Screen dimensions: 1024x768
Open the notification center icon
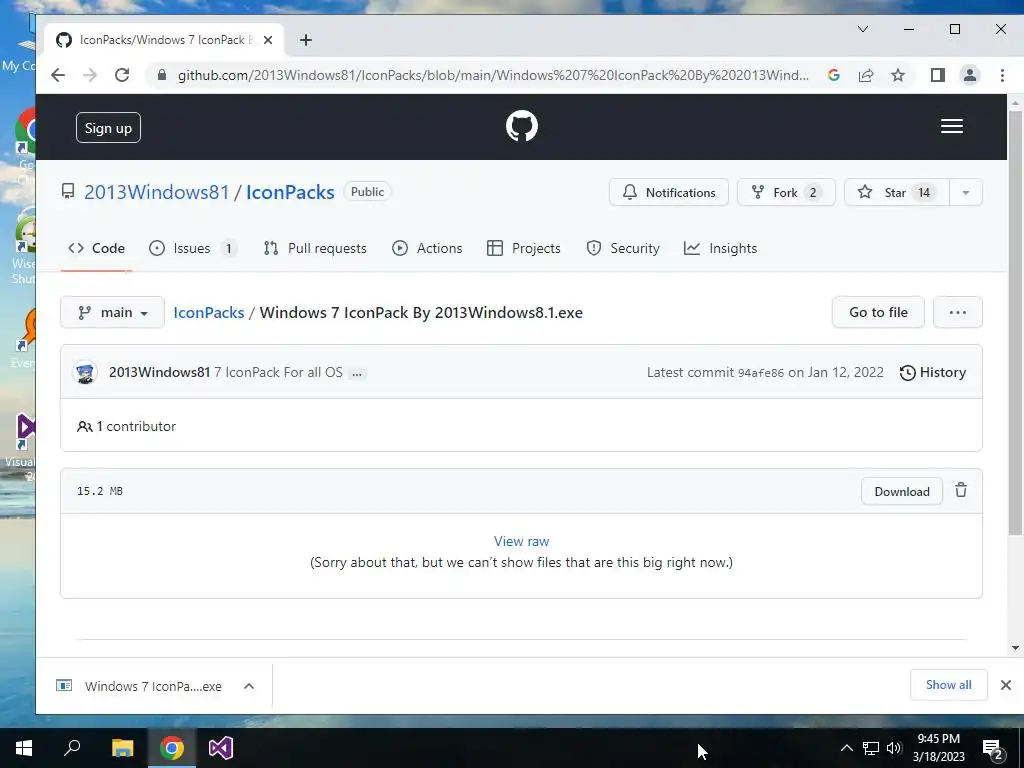(993, 749)
